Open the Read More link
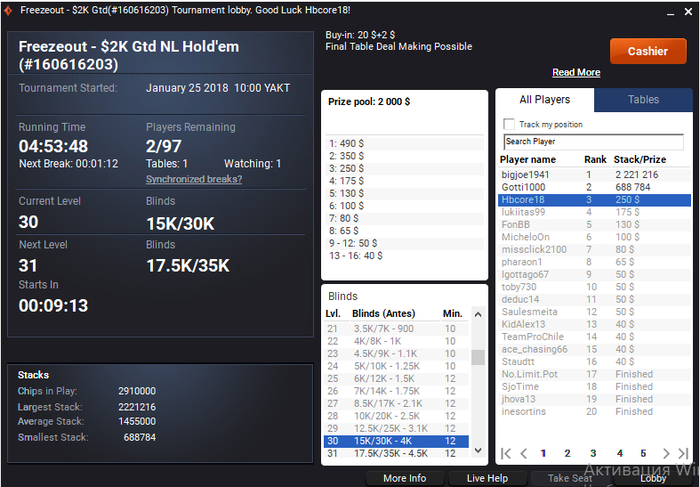The image size is (700, 487). [576, 72]
